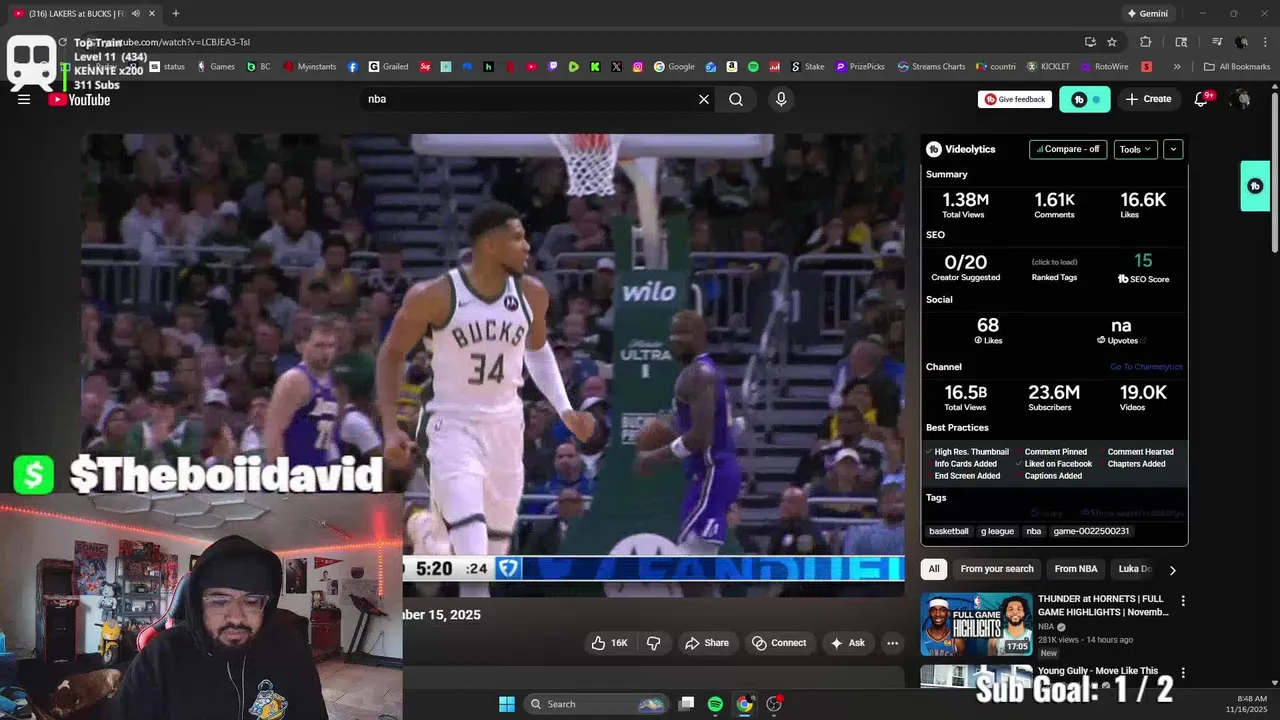Open the account avatar menu
1280x720 pixels.
click(x=1241, y=99)
